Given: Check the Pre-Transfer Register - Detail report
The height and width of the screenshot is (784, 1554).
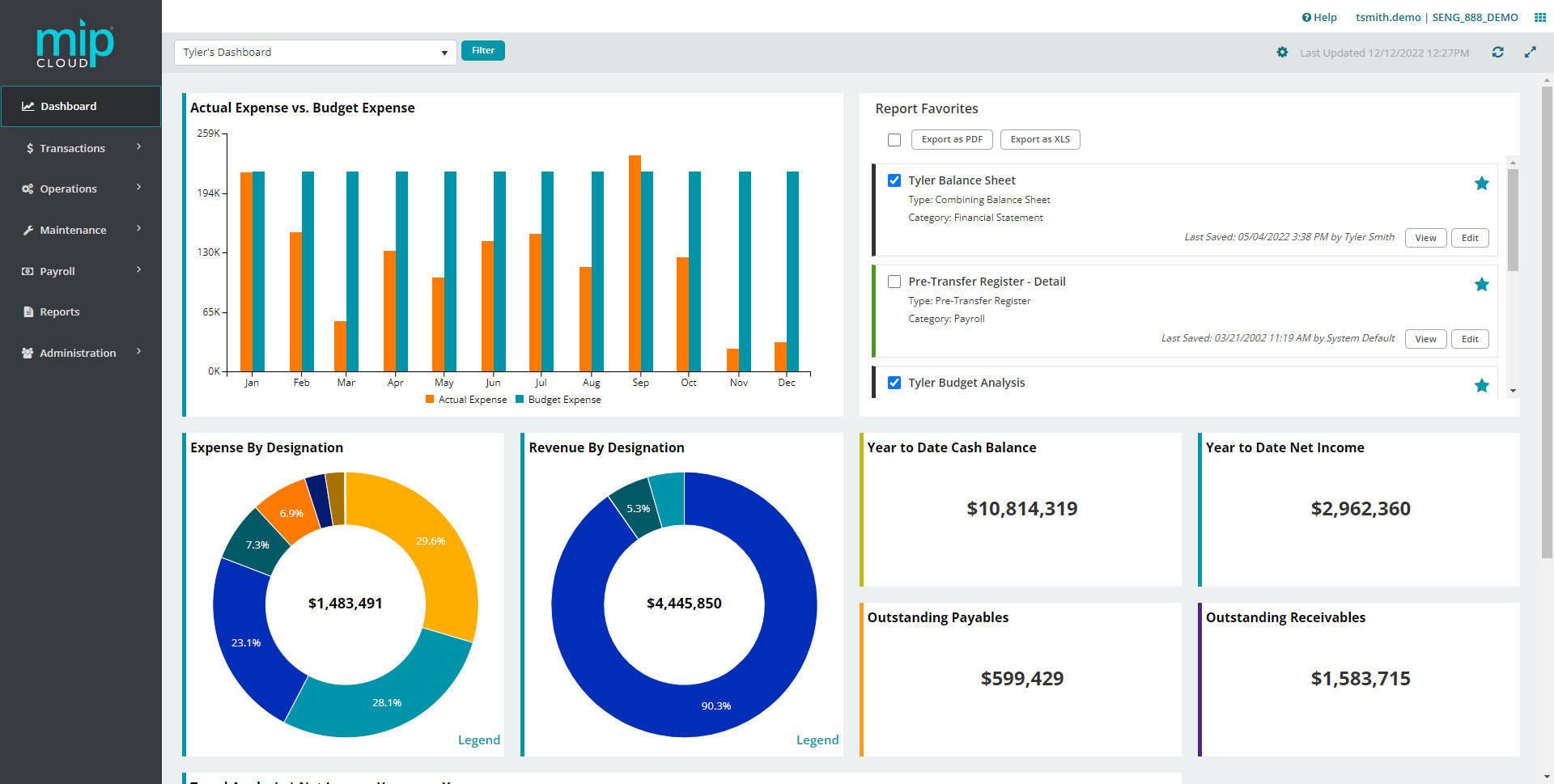Looking at the screenshot, I should tap(894, 282).
